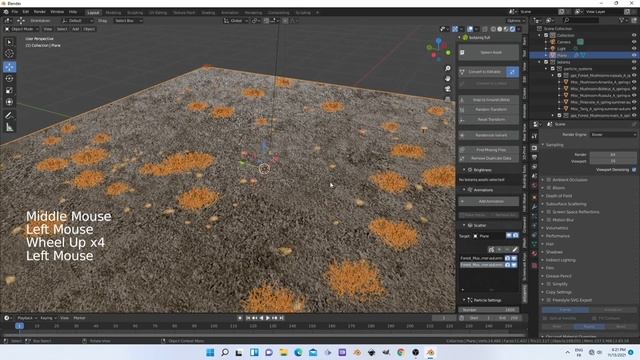
Task: Open Windows Start menu on taskbar
Action: point(210,352)
